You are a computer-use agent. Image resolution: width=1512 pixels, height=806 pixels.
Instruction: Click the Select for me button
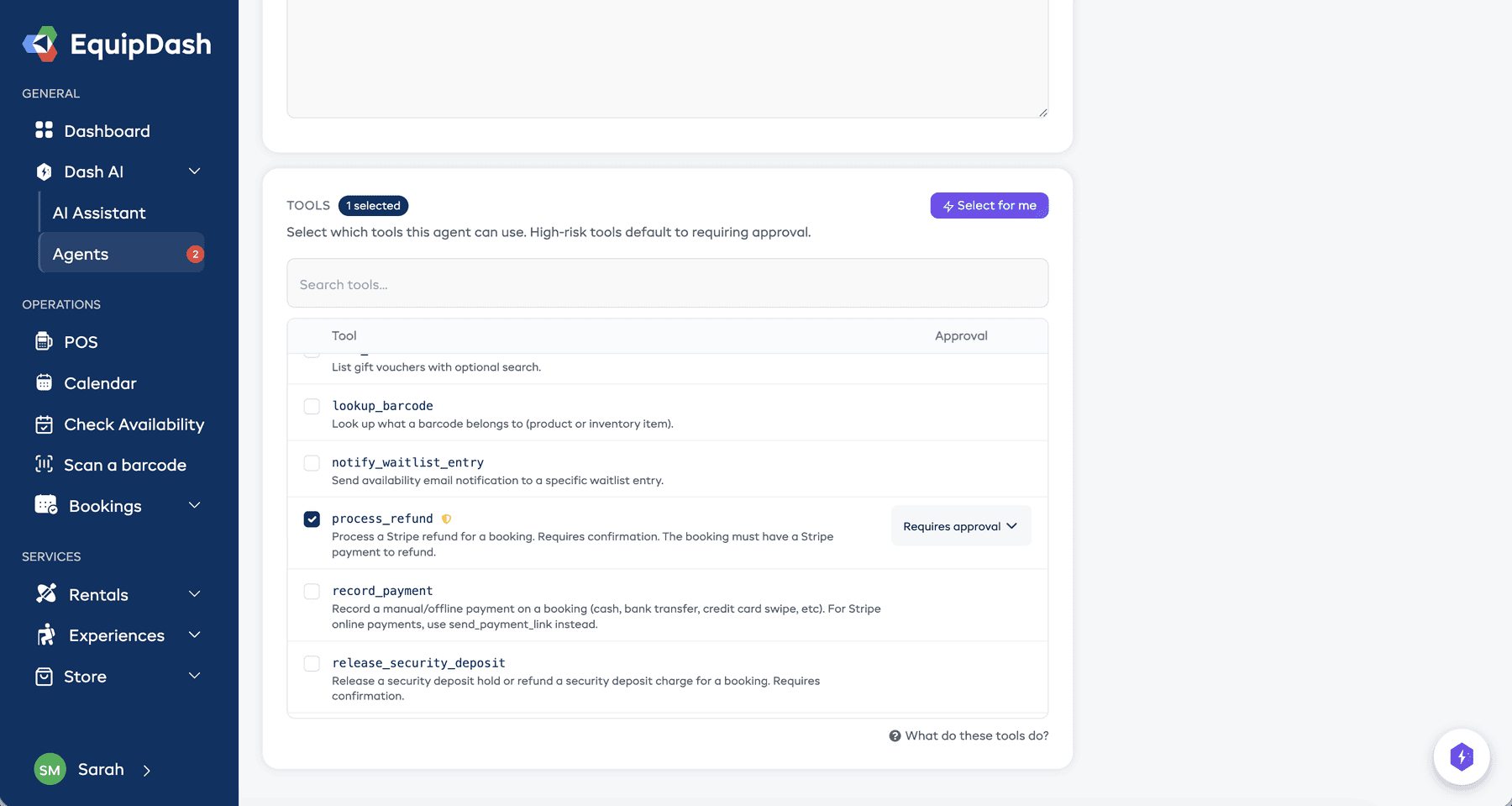coord(989,205)
